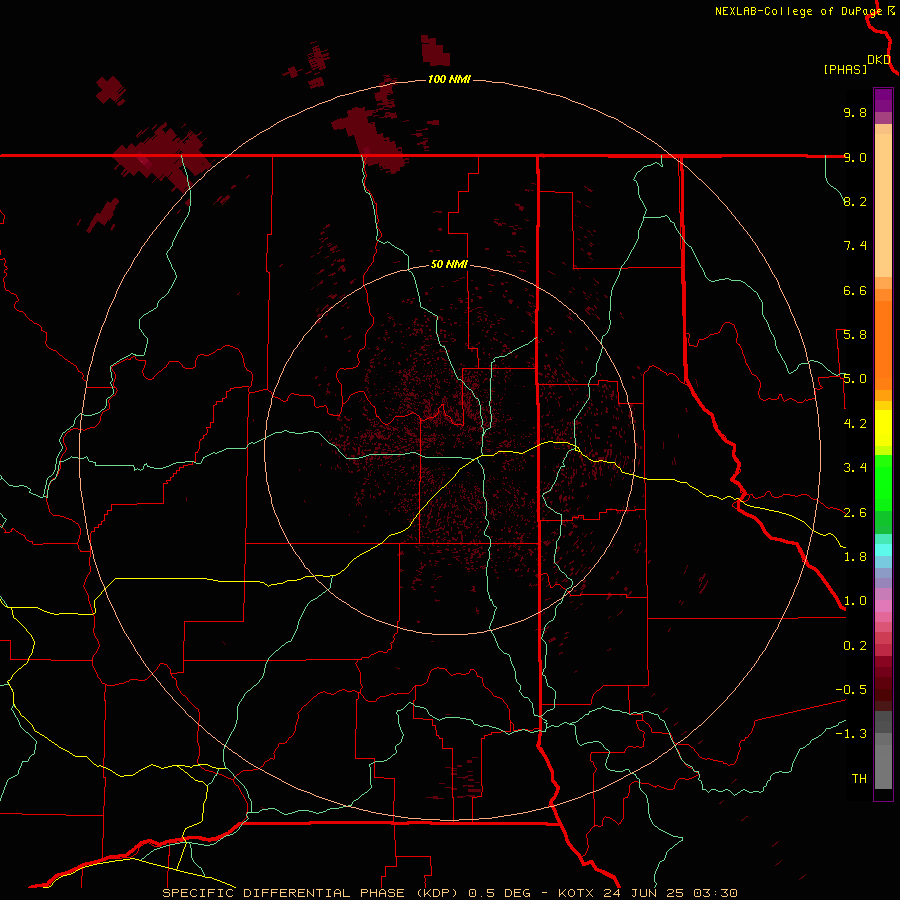
Task: Click the 8.2 scale value
Action: [x=855, y=201]
